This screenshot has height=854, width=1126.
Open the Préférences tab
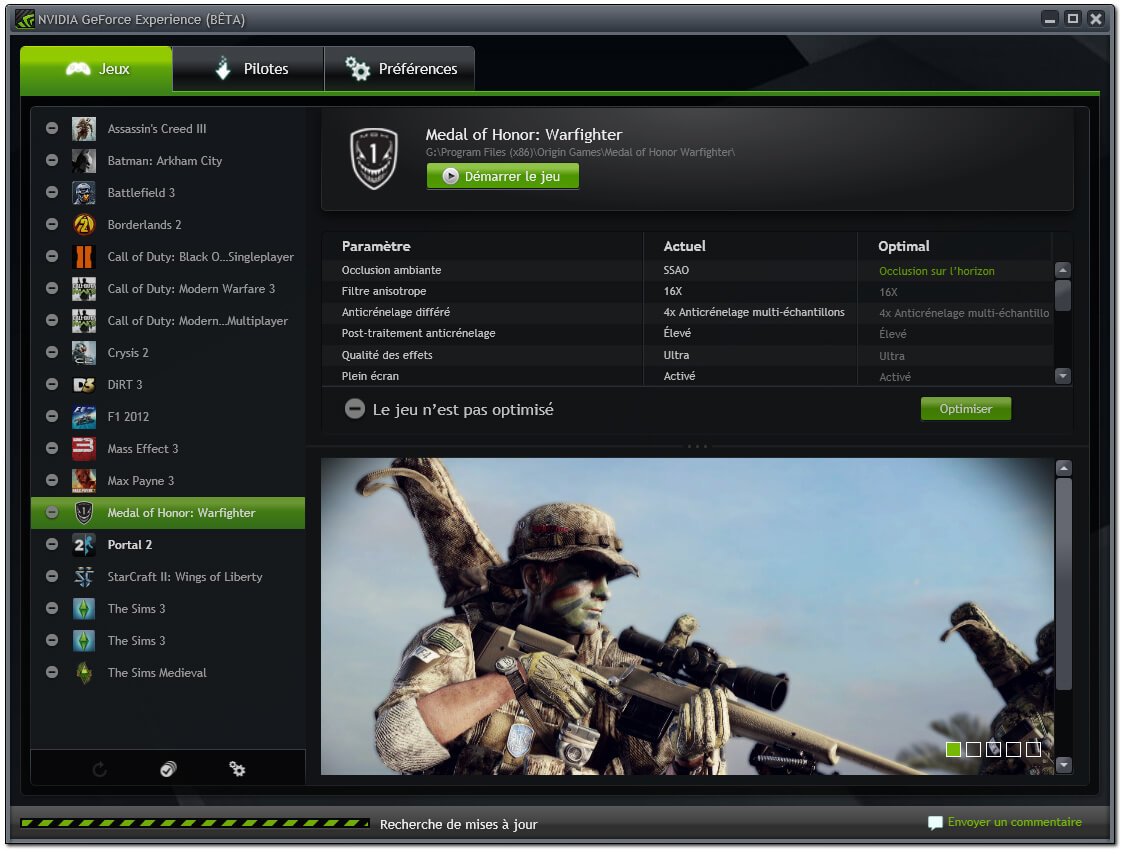[x=400, y=69]
